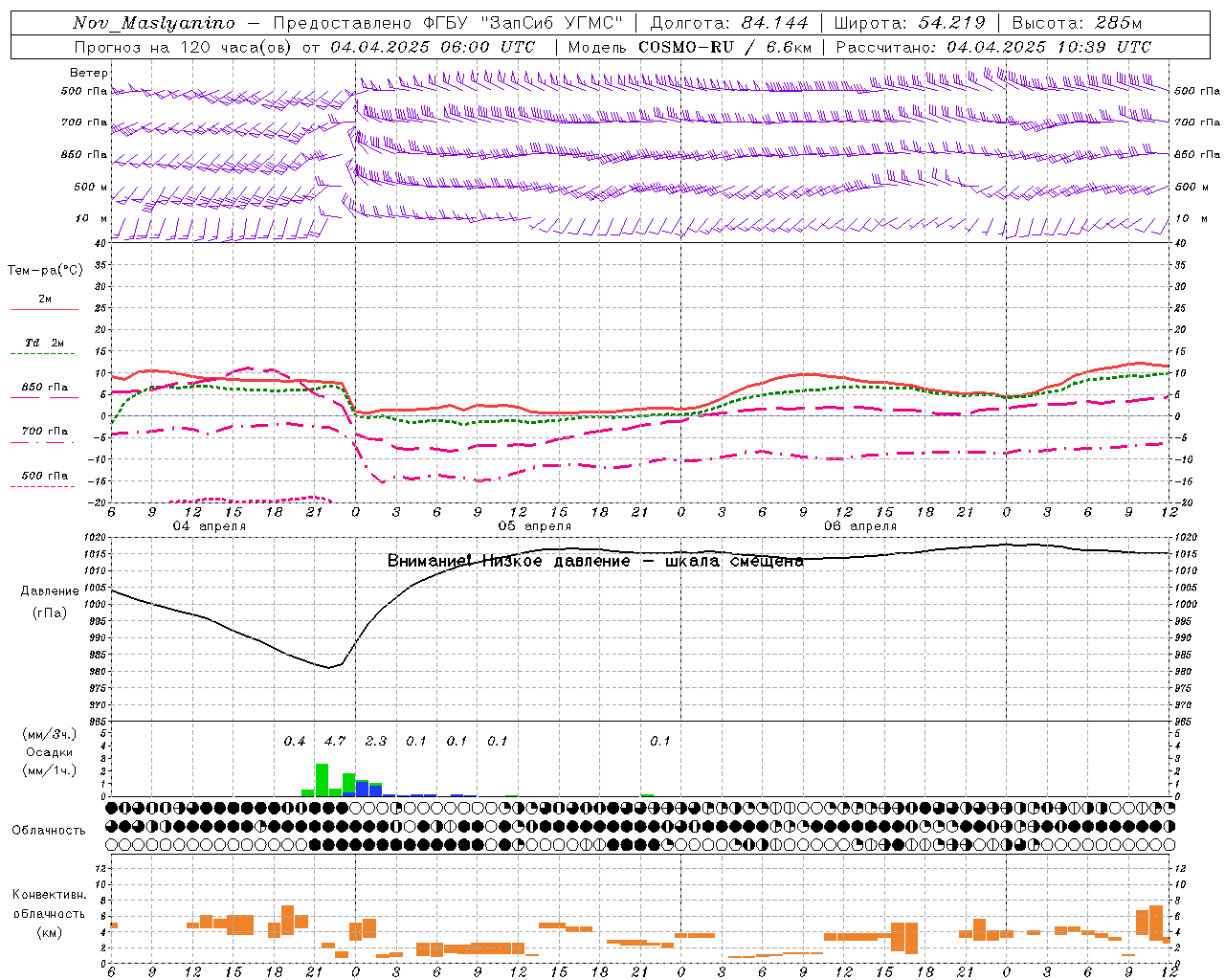1225x980 pixels.
Task: Select the model label COSMO-RU / 6.6км
Action: pyautogui.click(x=725, y=47)
